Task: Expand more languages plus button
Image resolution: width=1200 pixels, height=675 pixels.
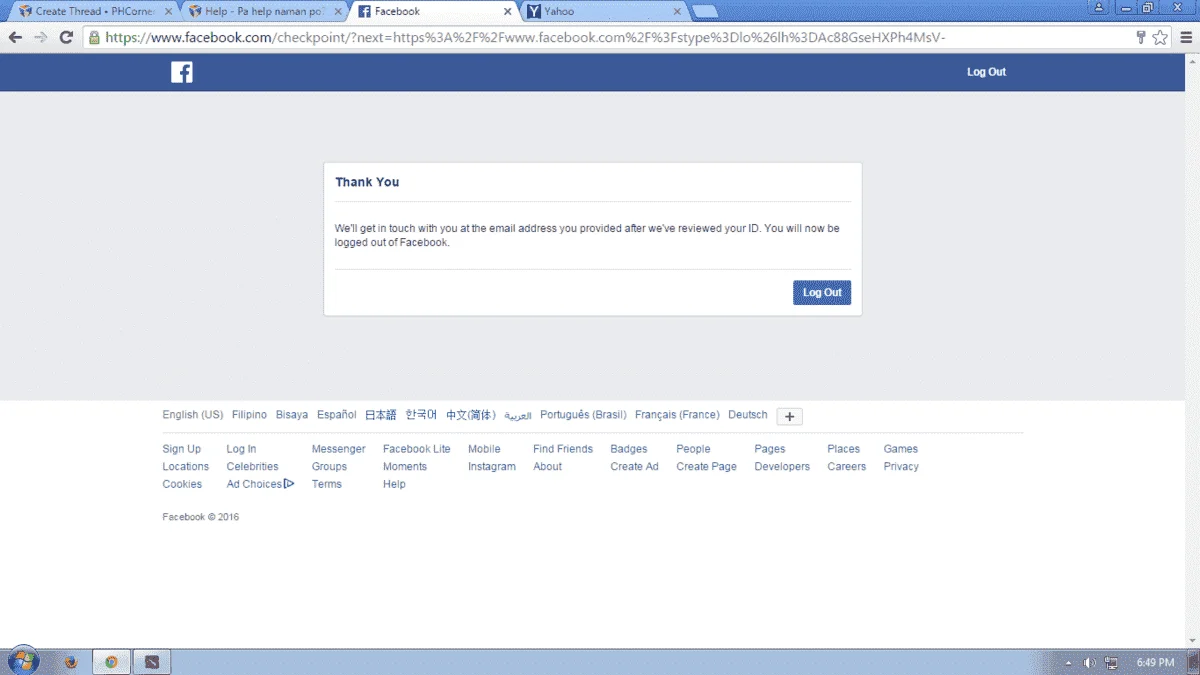Action: 789,416
